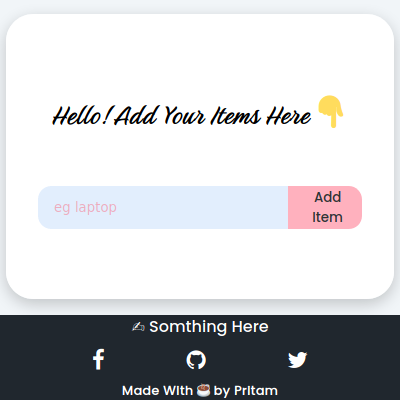Click the writing hand emoji in footer
400x400 pixels.
pos(138,327)
